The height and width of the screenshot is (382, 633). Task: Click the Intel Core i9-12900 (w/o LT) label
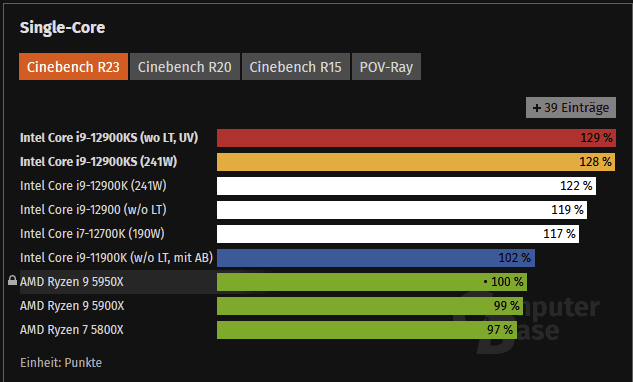click(x=93, y=210)
